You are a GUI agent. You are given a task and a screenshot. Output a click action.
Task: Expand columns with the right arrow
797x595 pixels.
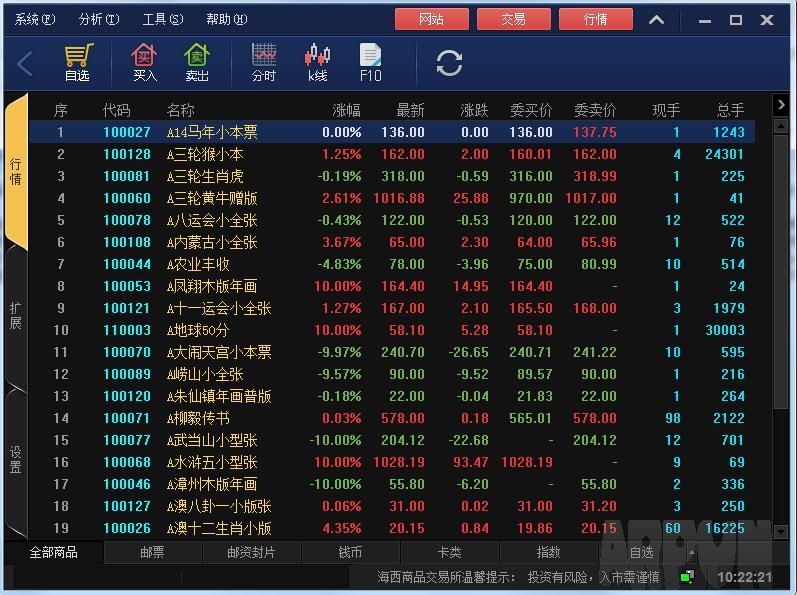click(x=781, y=105)
